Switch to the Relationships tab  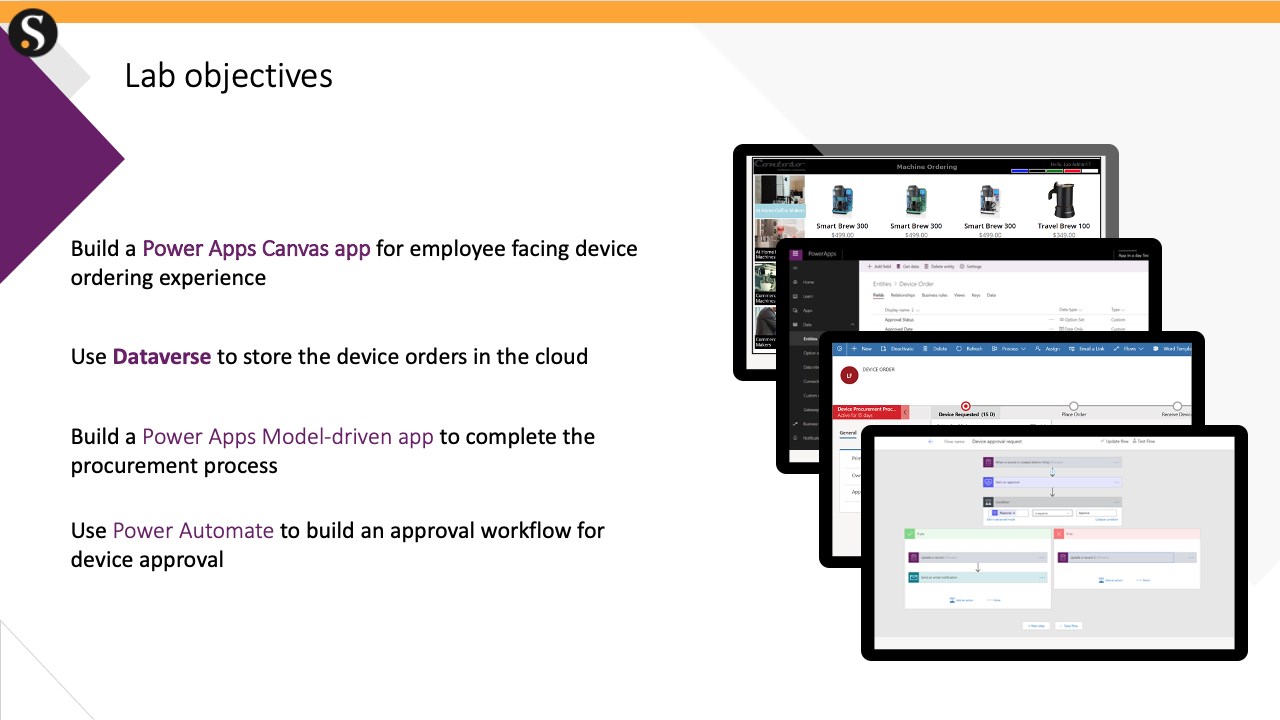pos(903,295)
